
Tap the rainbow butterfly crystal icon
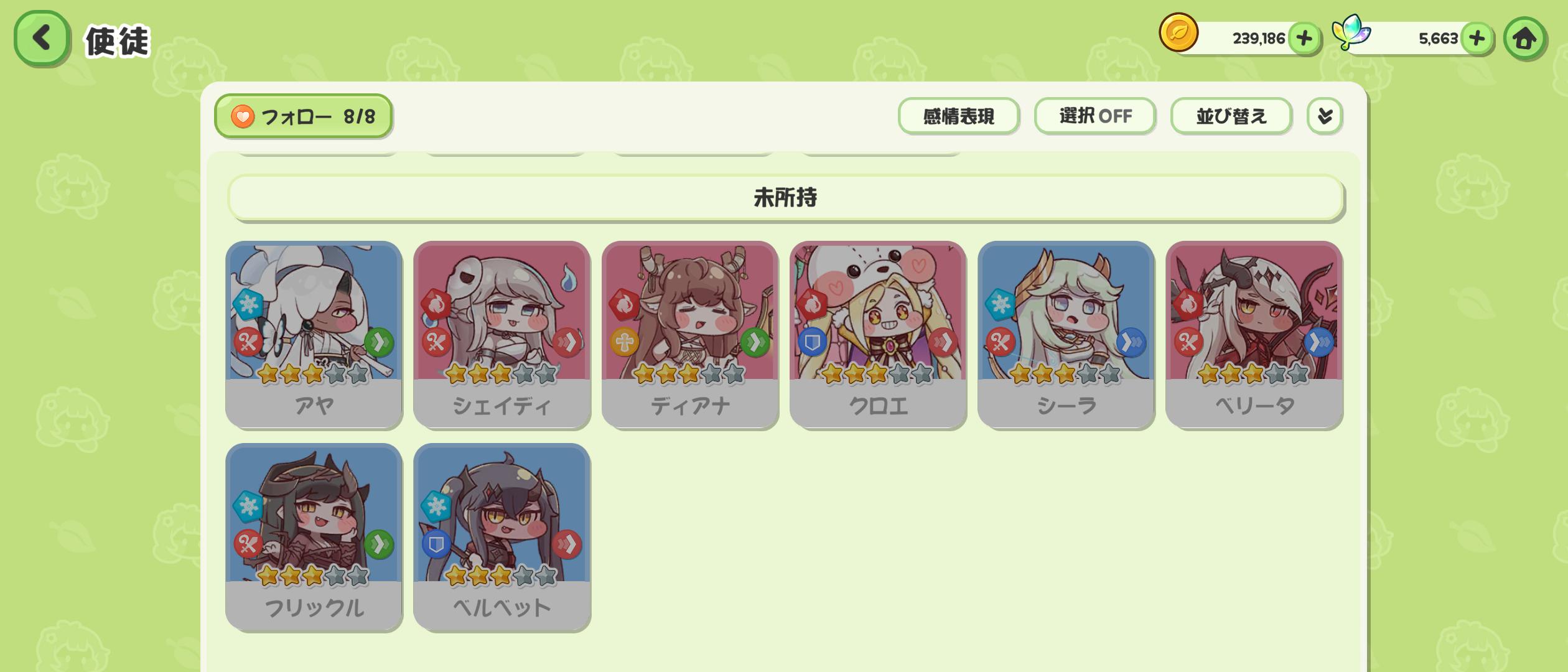click(1351, 32)
